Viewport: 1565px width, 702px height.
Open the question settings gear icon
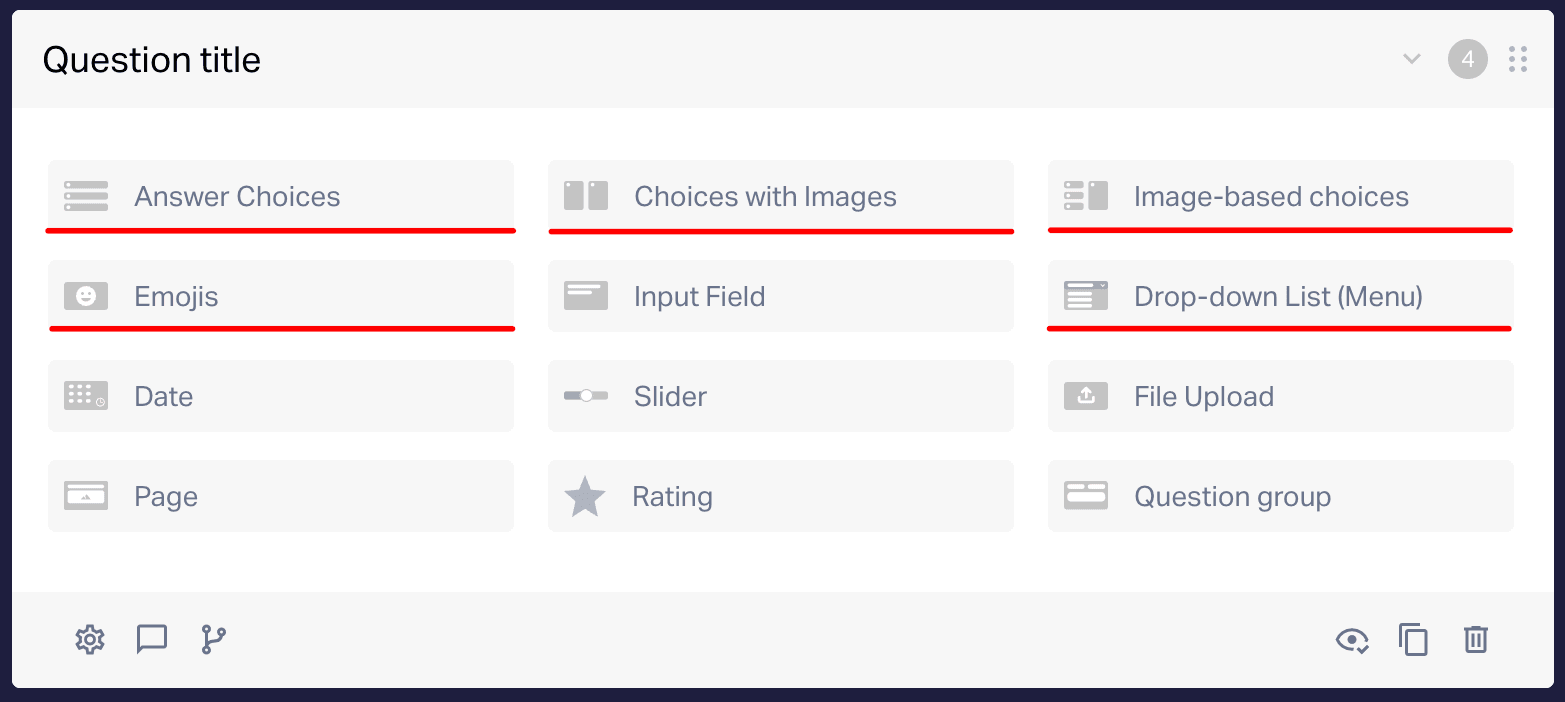(90, 639)
